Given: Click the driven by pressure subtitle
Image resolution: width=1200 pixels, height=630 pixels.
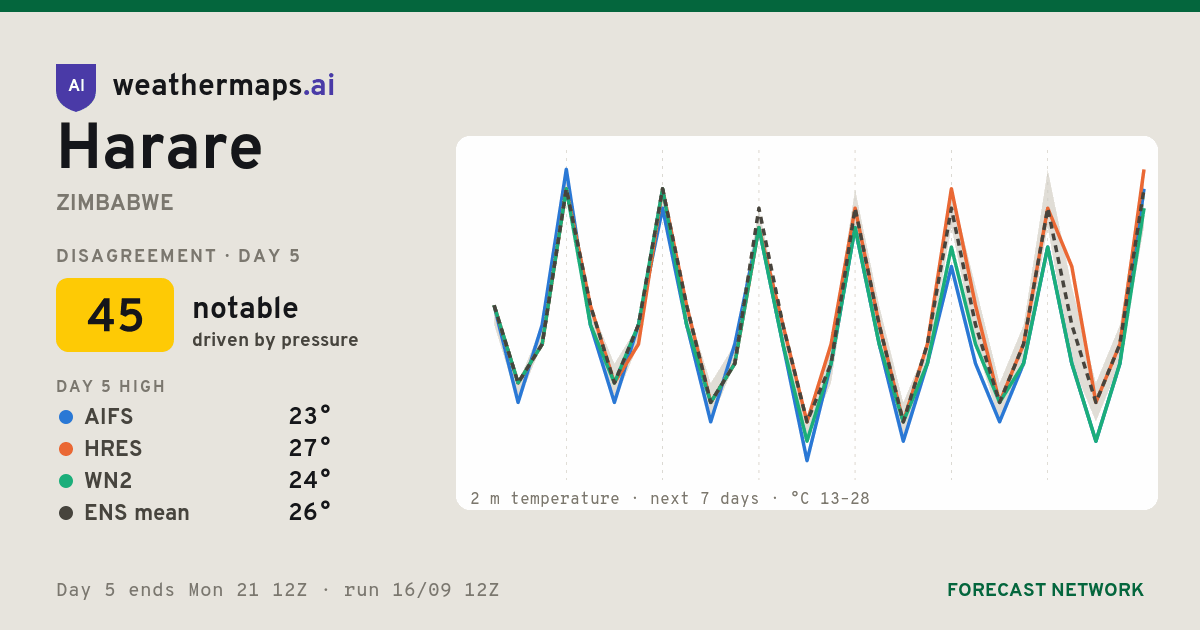Looking at the screenshot, I should tap(275, 340).
